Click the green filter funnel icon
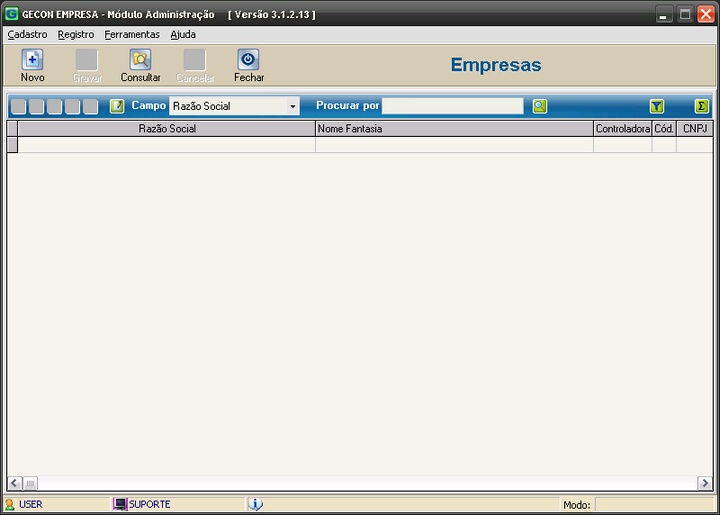 coord(656,106)
